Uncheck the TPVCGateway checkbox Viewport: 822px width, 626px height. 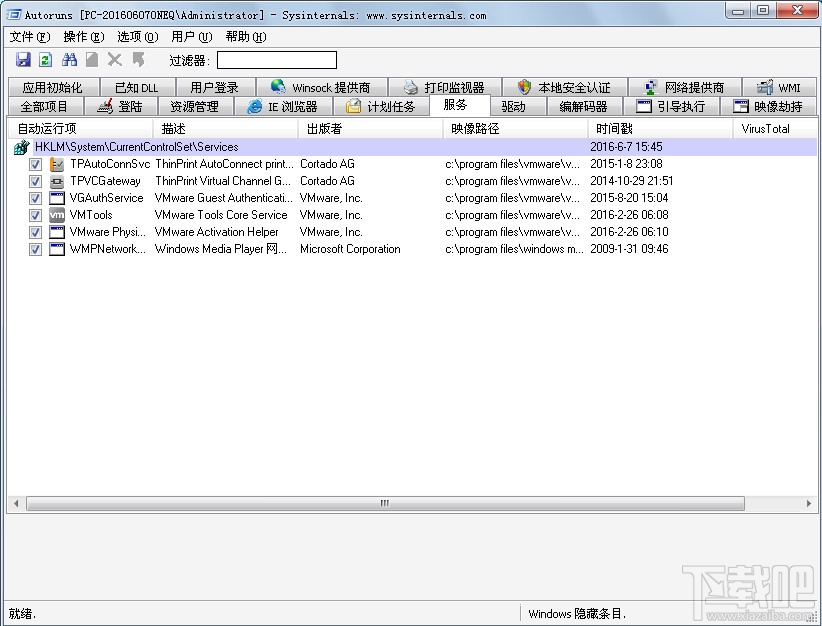pos(35,181)
